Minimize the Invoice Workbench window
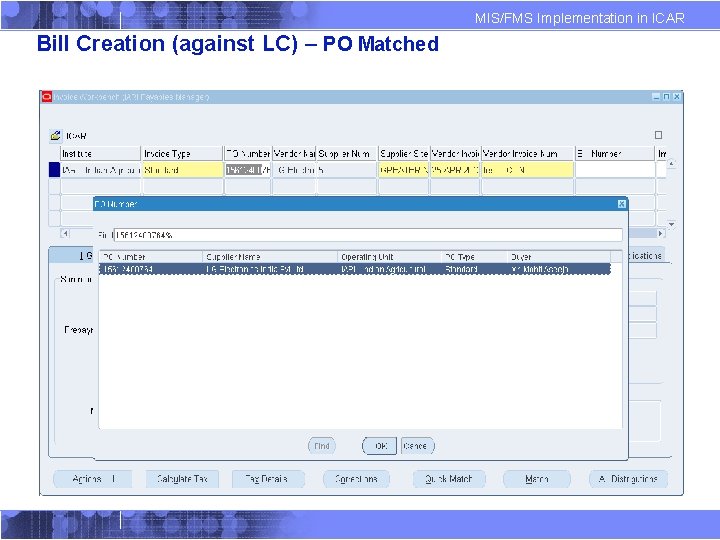The height and width of the screenshot is (540, 720). tap(656, 96)
